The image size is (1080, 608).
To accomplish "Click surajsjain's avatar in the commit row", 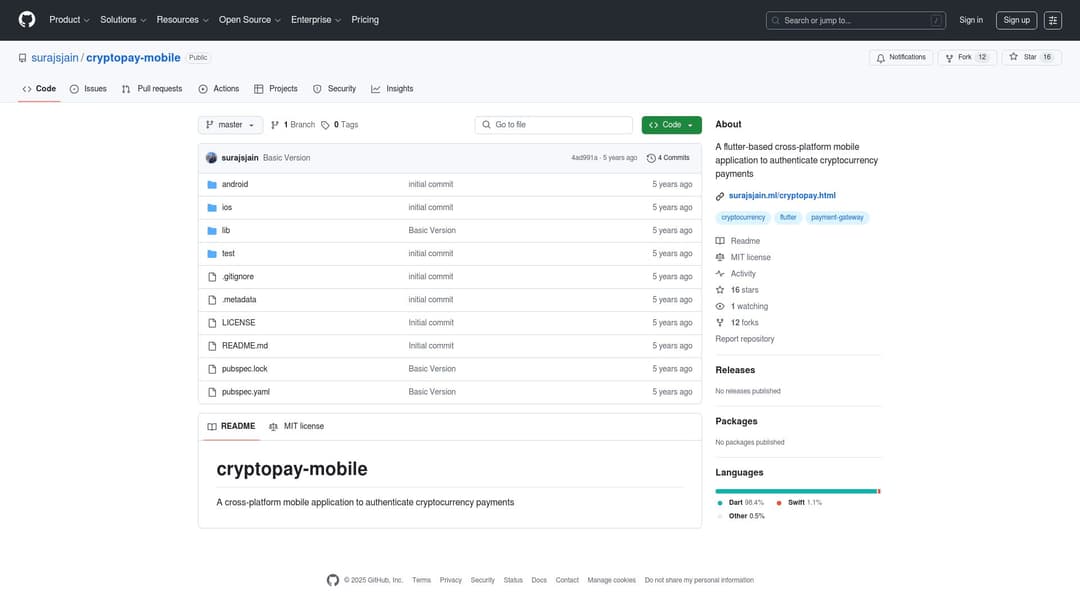I will (211, 158).
